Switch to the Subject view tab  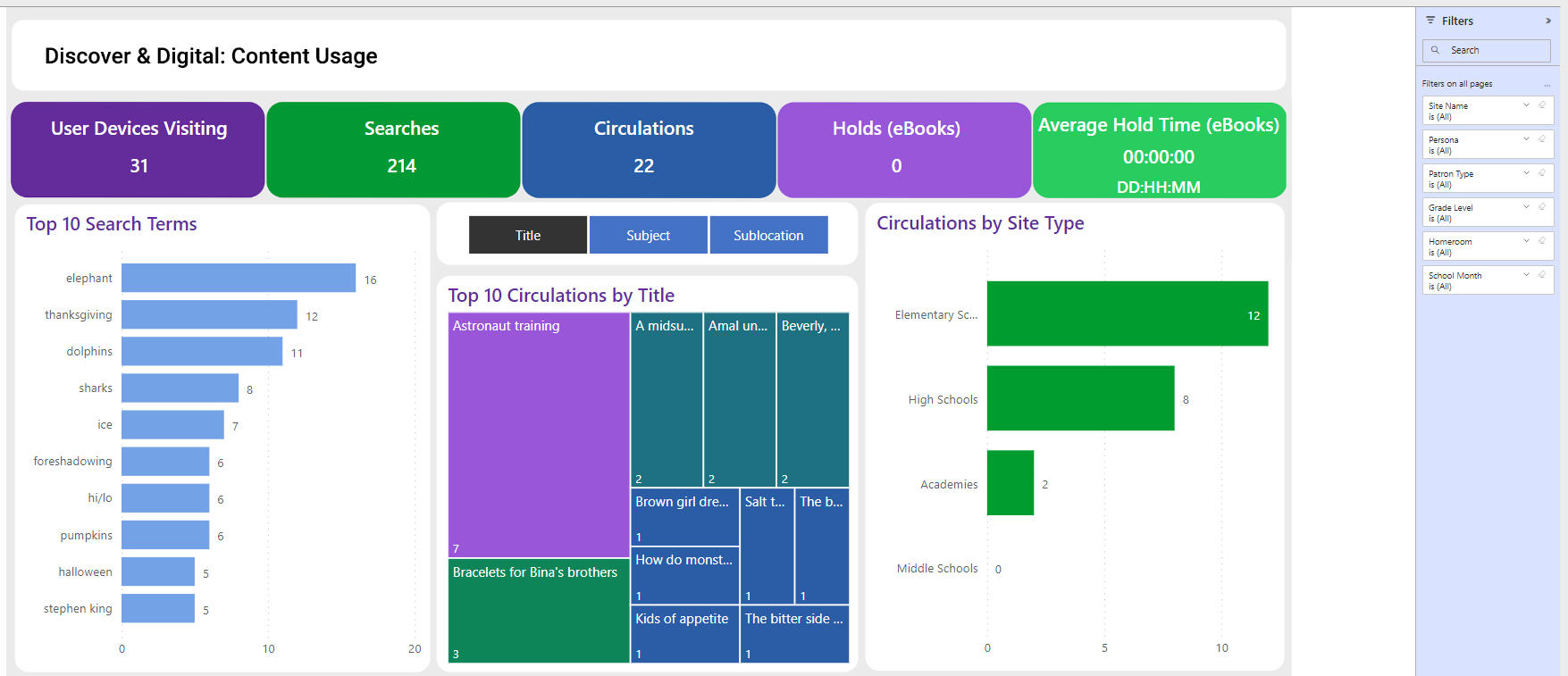click(648, 236)
